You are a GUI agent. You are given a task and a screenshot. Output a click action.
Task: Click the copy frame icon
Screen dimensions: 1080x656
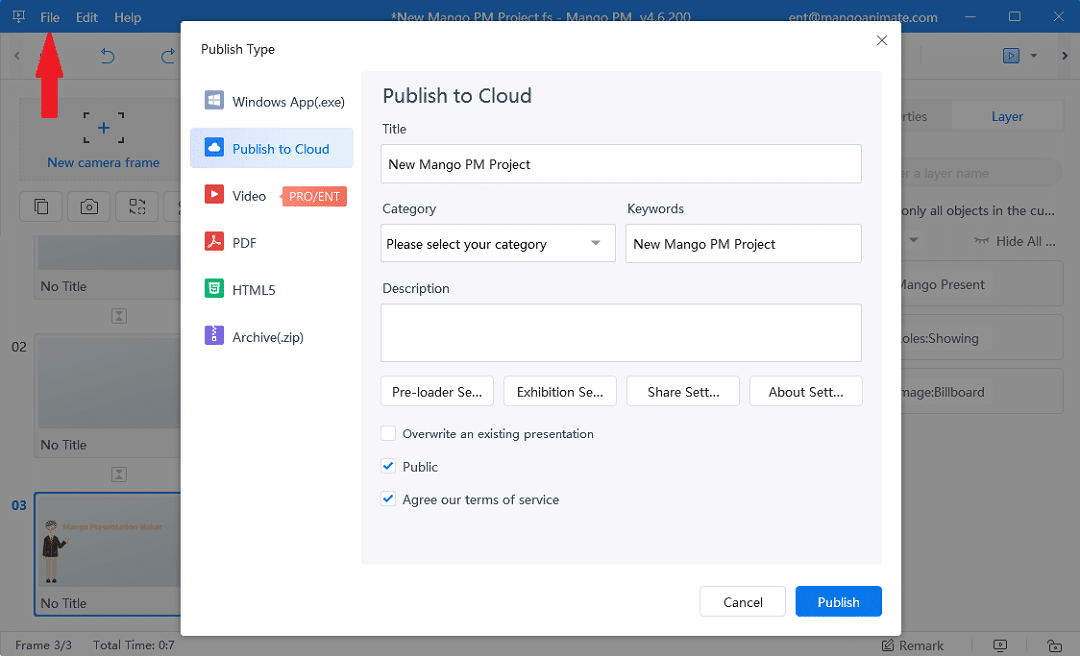[x=41, y=207]
